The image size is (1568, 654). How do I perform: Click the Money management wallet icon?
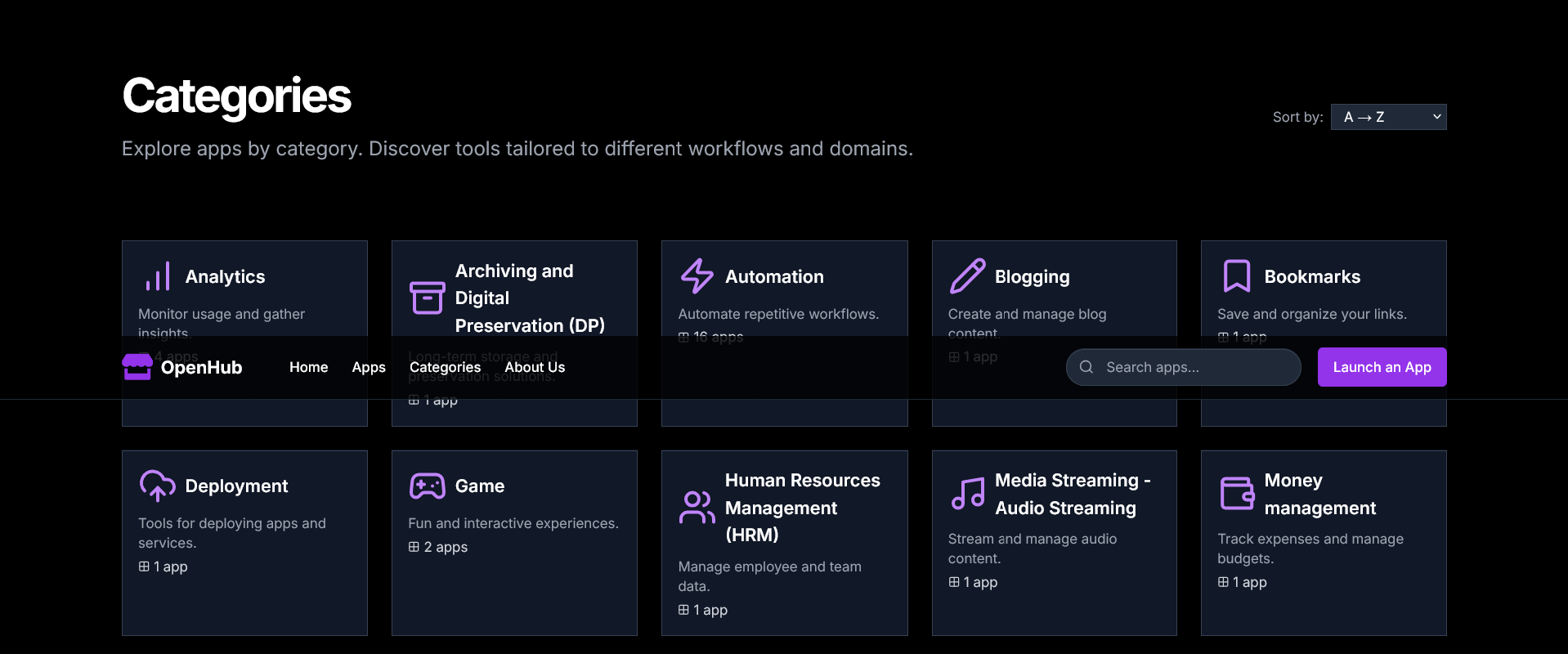tap(1237, 494)
